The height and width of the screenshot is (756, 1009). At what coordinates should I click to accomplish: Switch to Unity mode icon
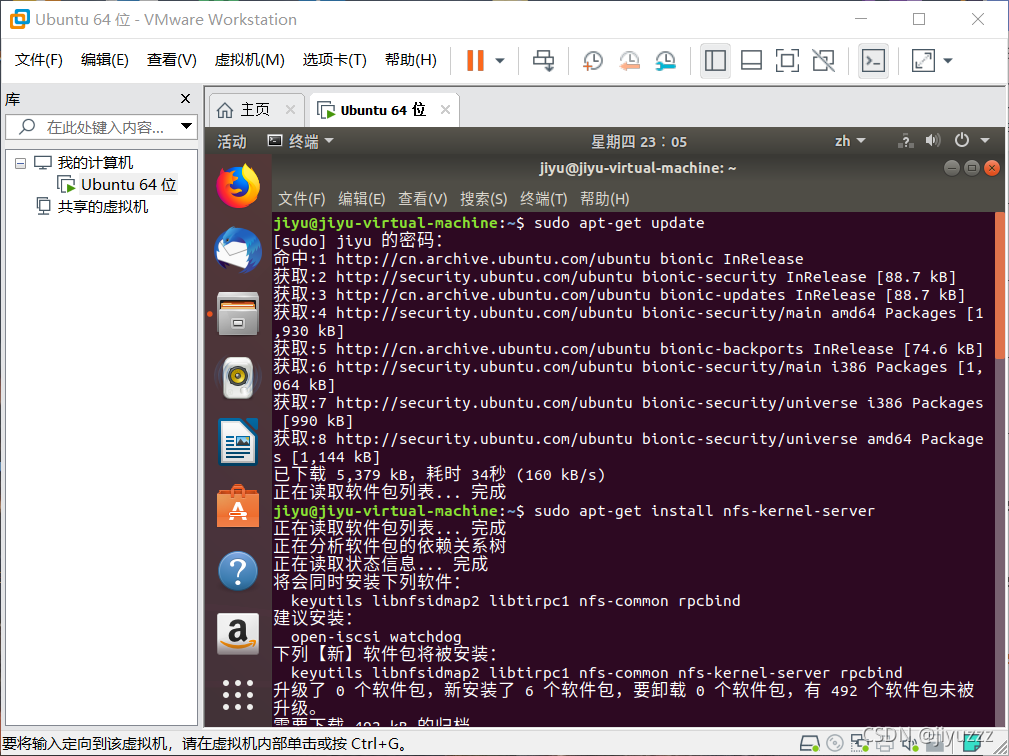coord(824,60)
